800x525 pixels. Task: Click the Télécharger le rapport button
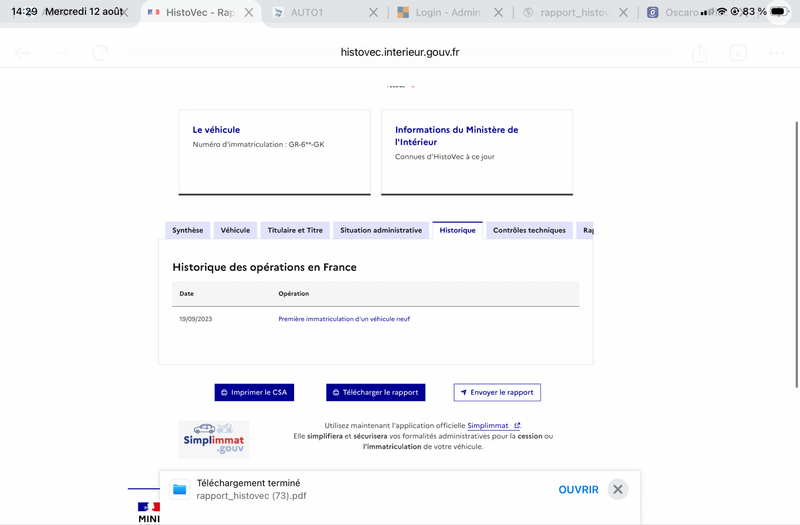click(x=376, y=392)
